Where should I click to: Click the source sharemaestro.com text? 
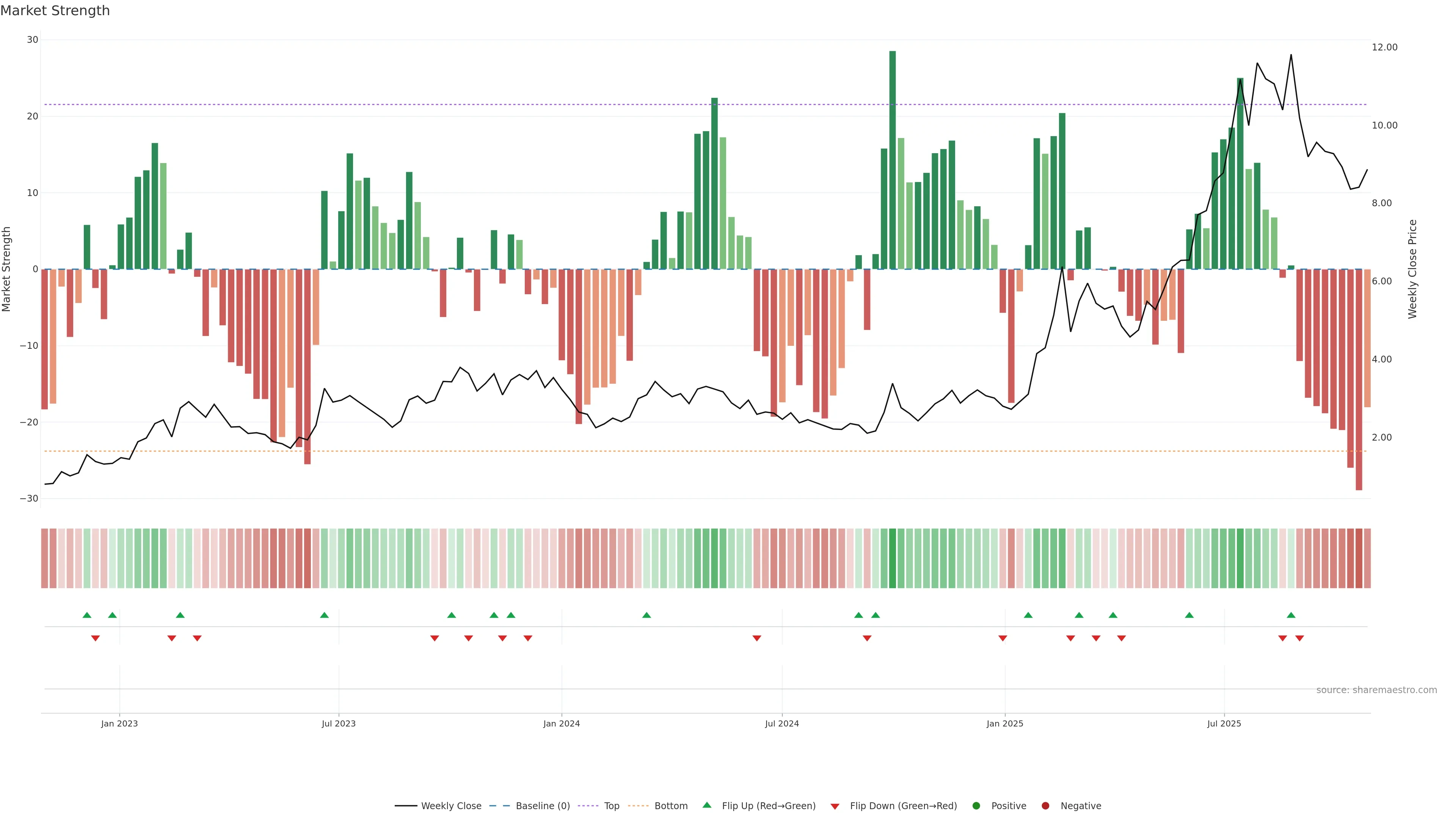(1376, 690)
